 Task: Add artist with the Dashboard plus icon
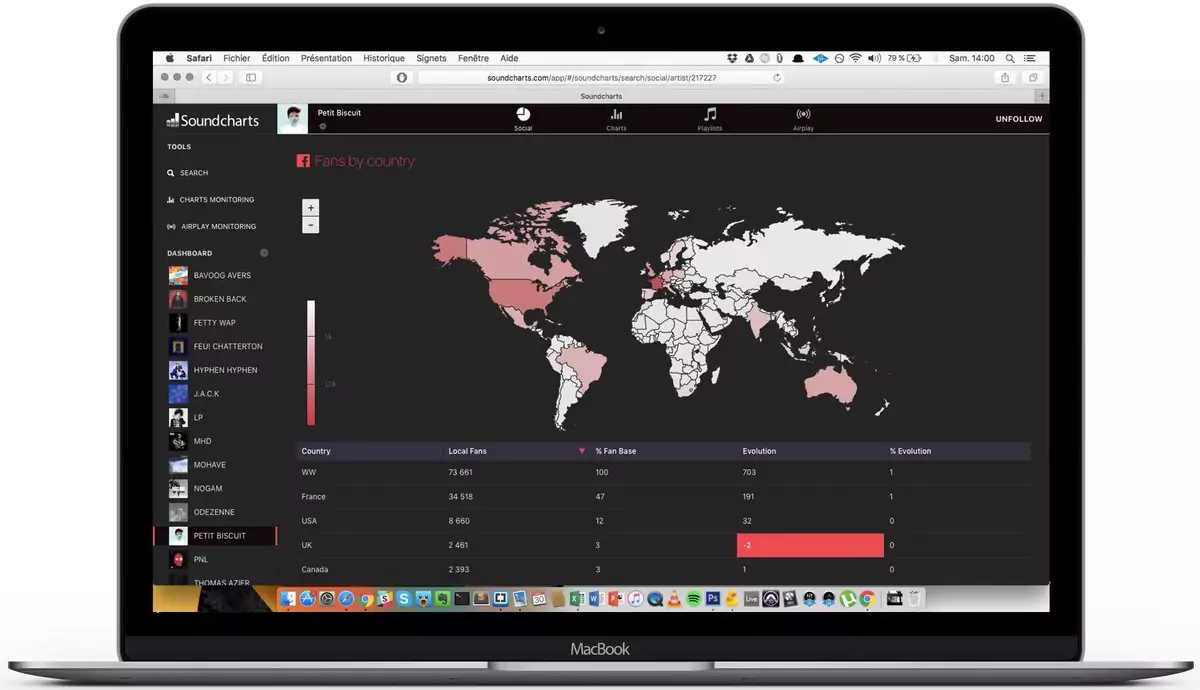point(264,253)
